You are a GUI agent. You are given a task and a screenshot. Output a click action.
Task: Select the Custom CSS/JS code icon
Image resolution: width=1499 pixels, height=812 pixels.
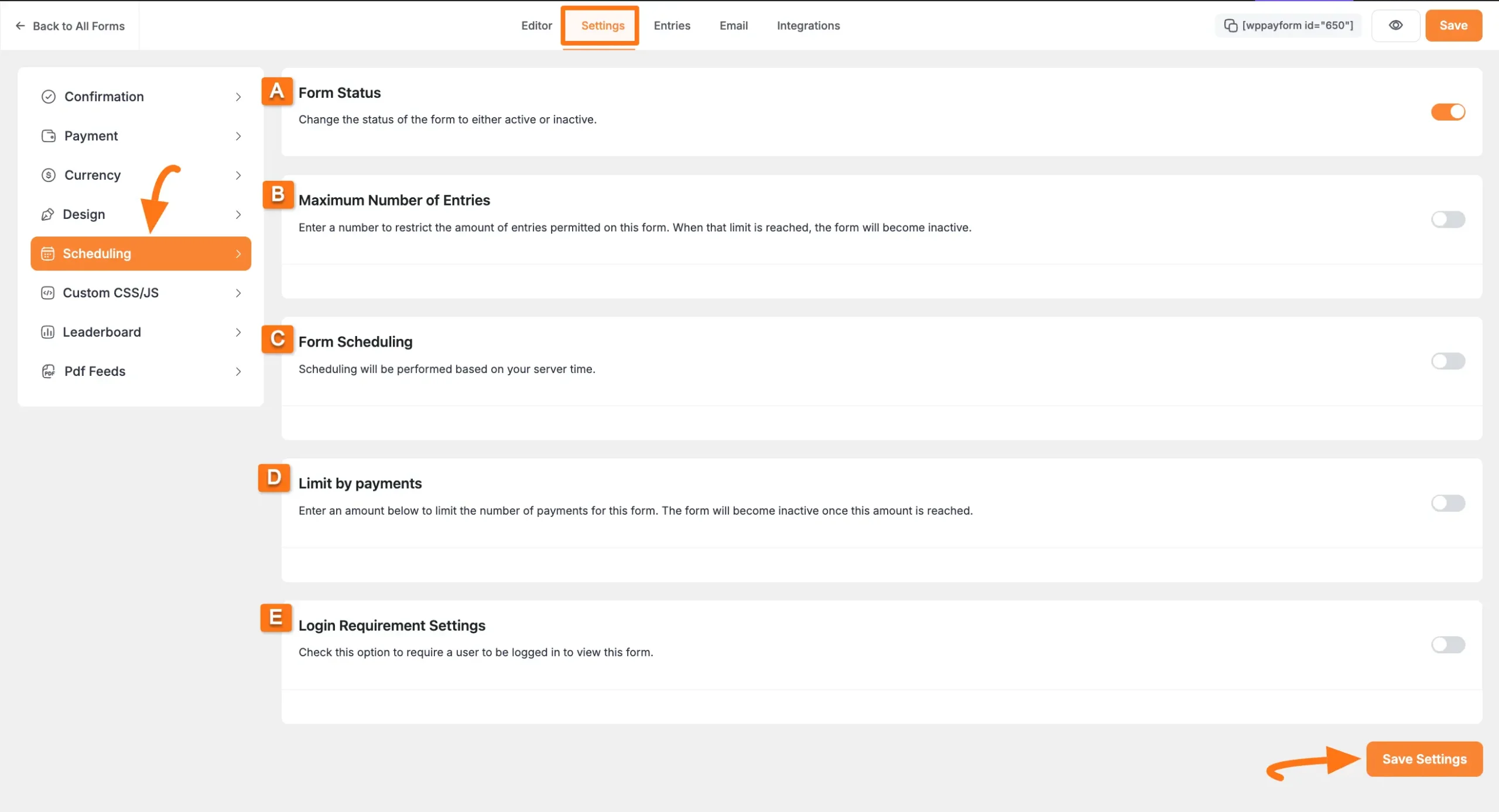coord(48,293)
